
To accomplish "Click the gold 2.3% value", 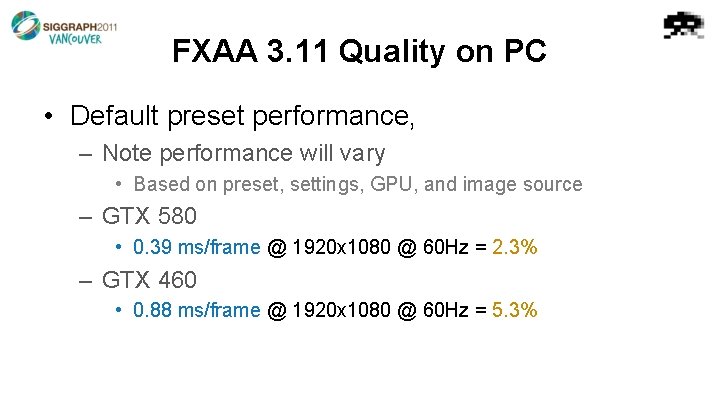I will (x=514, y=247).
